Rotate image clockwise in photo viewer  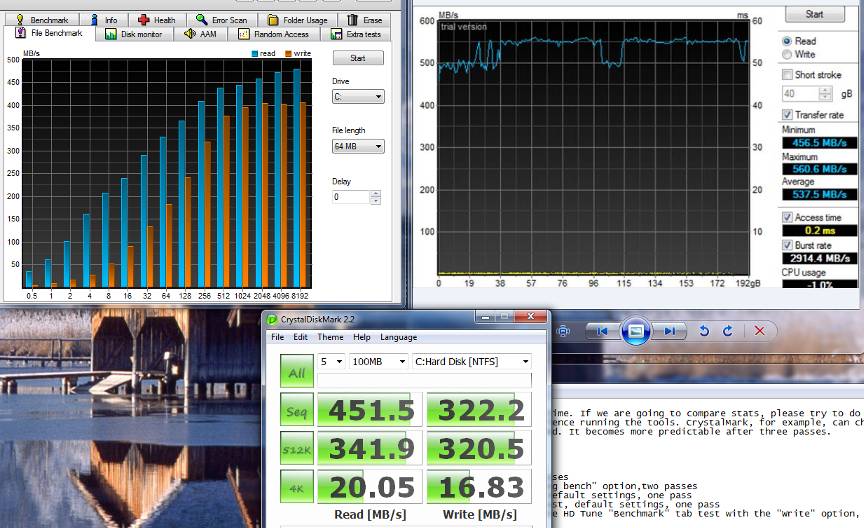tap(728, 331)
